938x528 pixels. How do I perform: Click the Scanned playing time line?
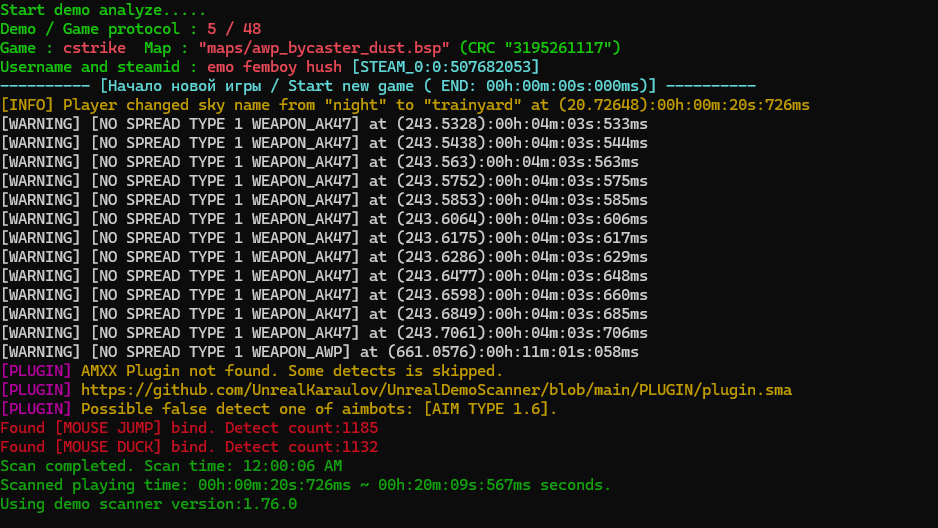click(306, 485)
